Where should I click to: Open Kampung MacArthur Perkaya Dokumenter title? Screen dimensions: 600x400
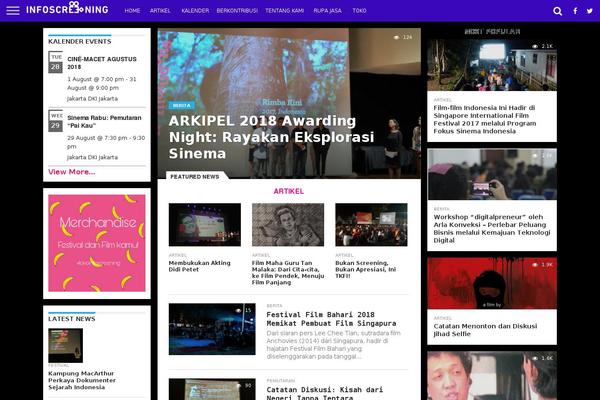82,380
